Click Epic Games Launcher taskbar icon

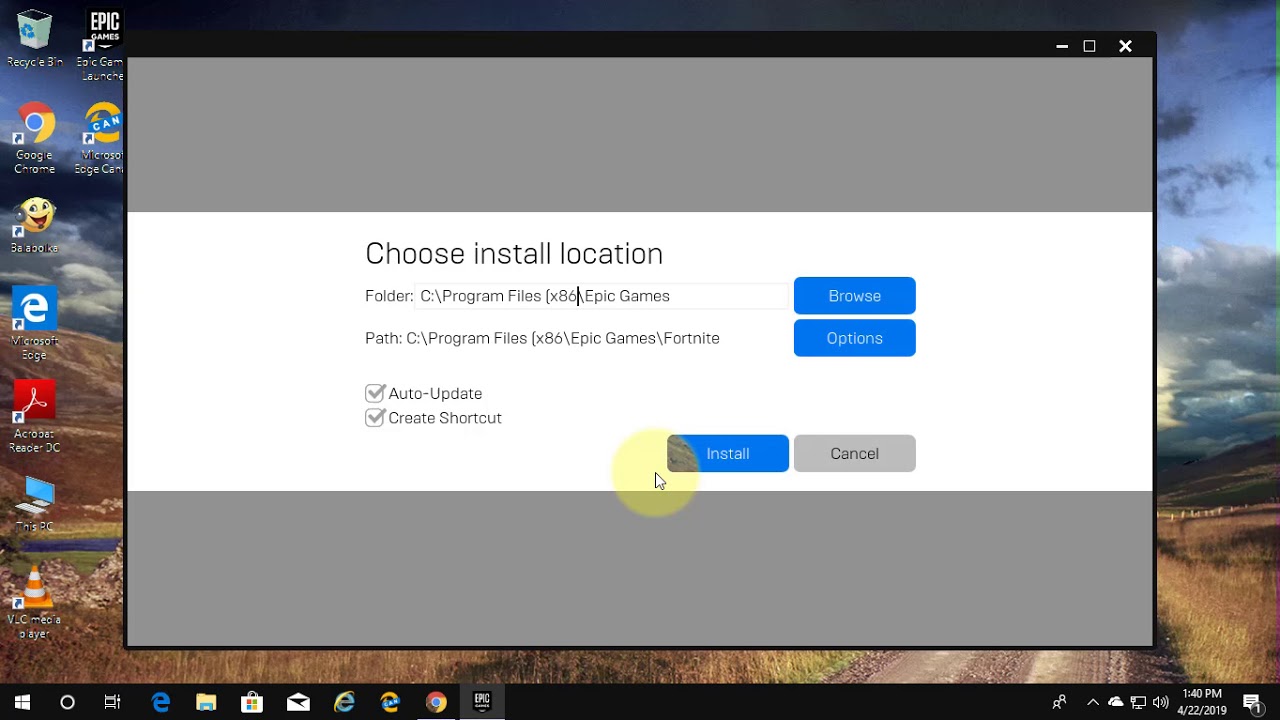click(x=482, y=702)
